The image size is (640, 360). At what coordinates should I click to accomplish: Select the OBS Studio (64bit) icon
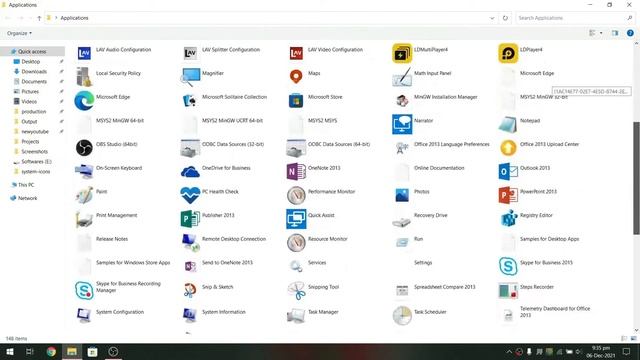tap(84, 148)
